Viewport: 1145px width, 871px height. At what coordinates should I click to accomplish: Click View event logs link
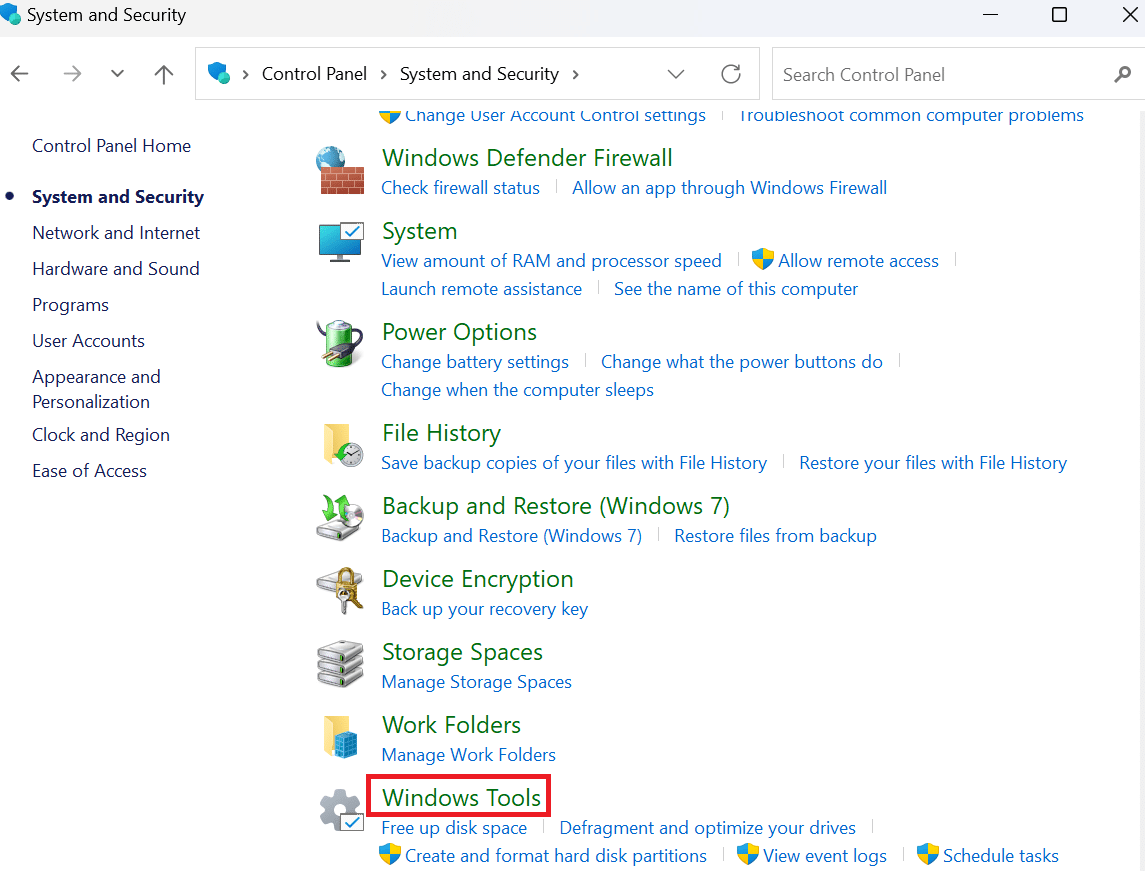(825, 856)
